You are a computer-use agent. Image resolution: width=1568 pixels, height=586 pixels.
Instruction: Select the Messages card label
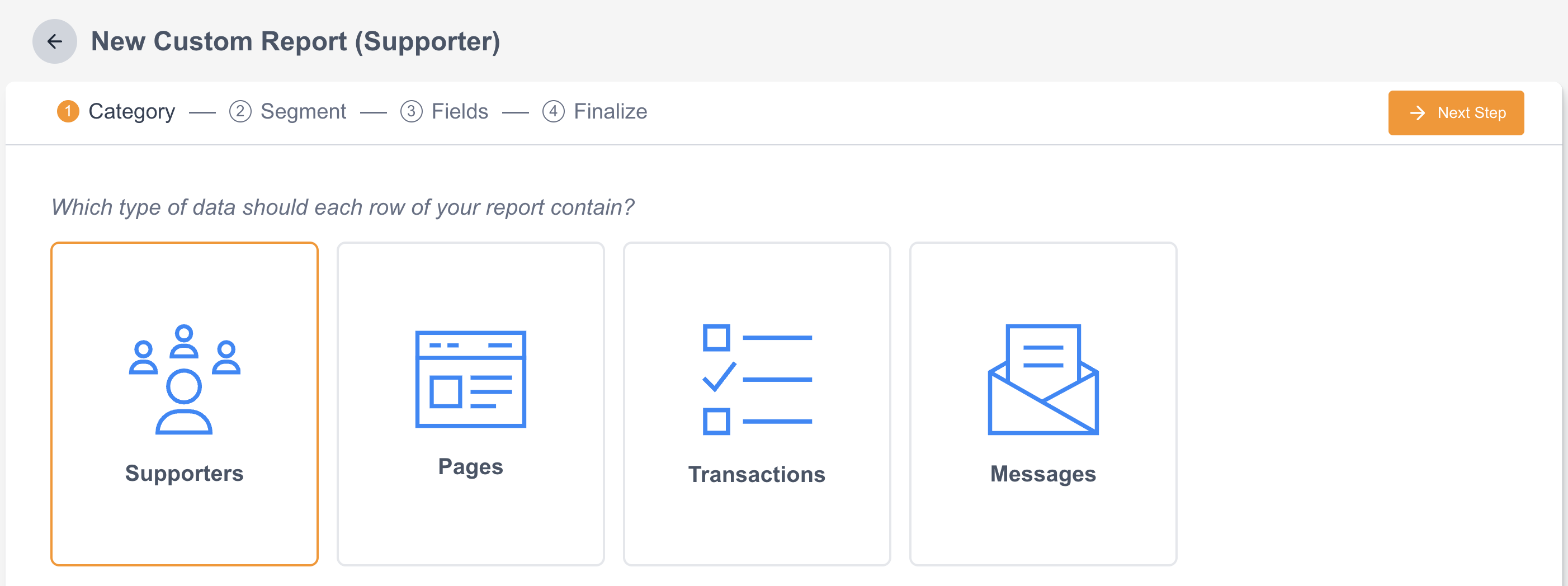pos(1043,474)
